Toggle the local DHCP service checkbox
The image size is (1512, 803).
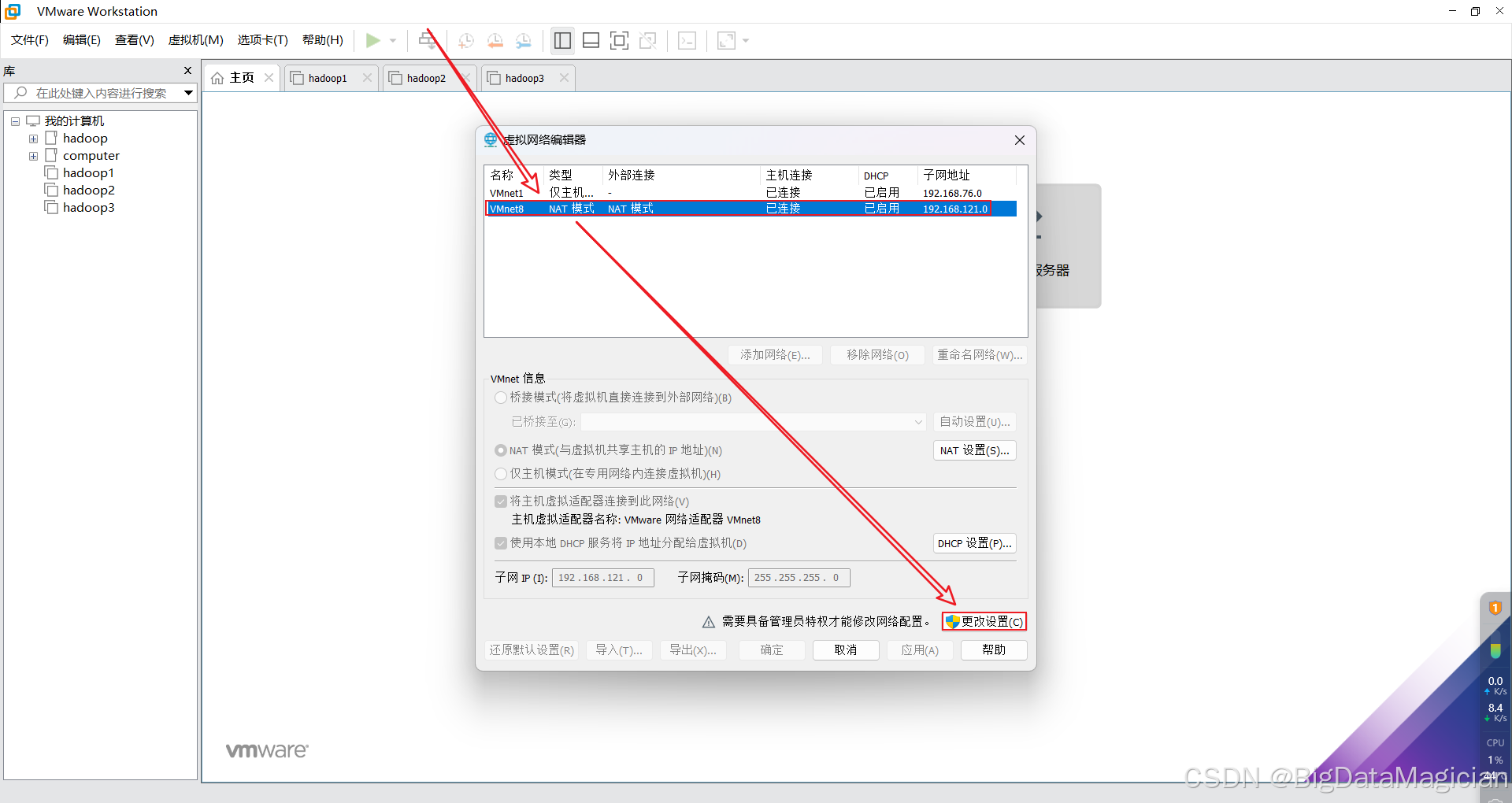pos(501,543)
